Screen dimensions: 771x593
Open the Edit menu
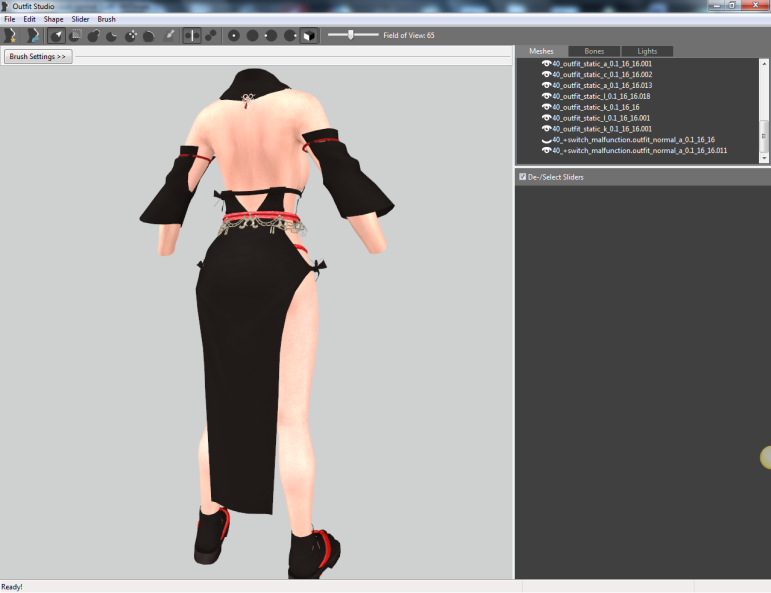pos(30,19)
